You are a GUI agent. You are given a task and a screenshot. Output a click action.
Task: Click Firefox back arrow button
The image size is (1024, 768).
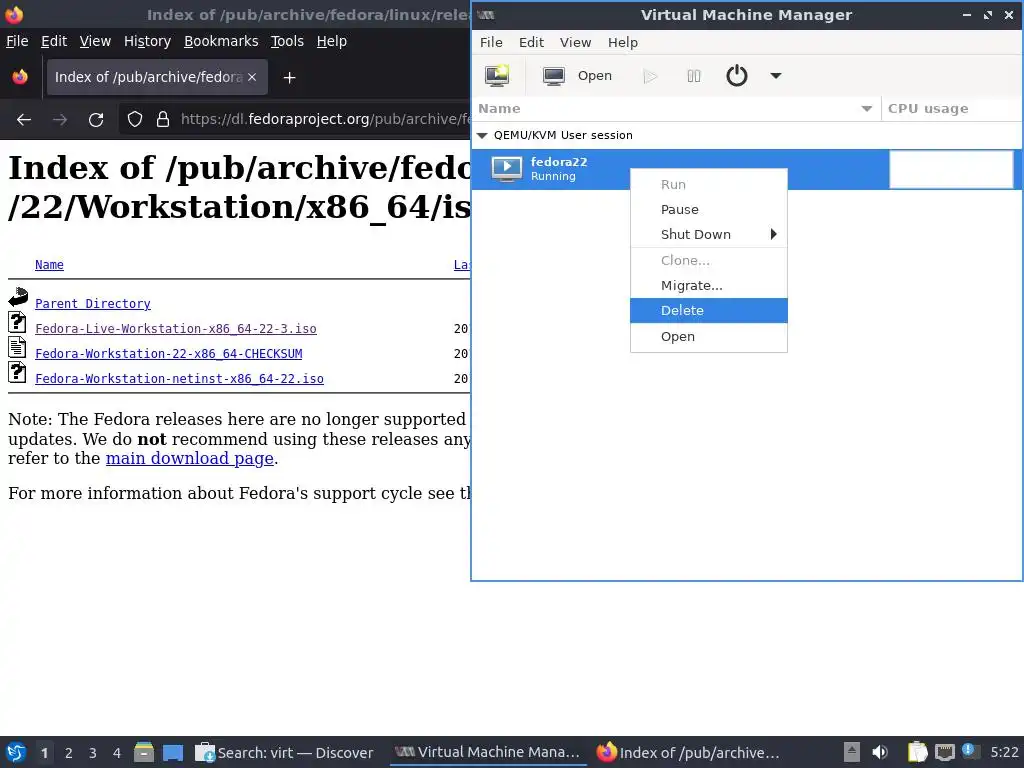coord(24,120)
